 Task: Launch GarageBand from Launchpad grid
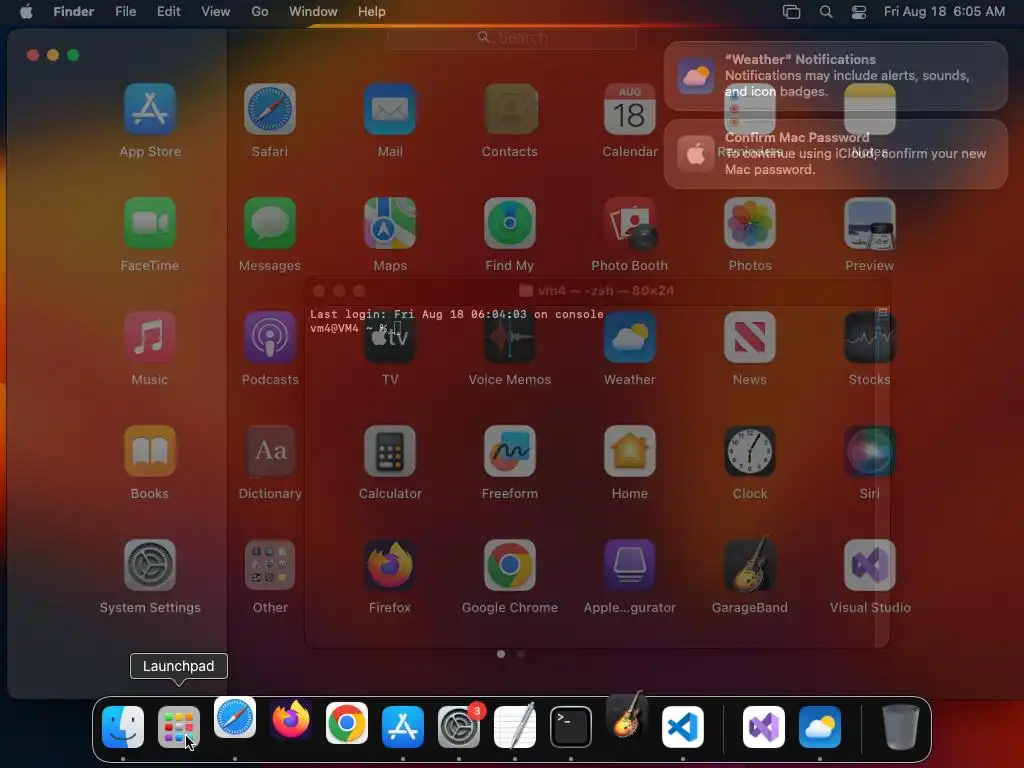tap(750, 565)
